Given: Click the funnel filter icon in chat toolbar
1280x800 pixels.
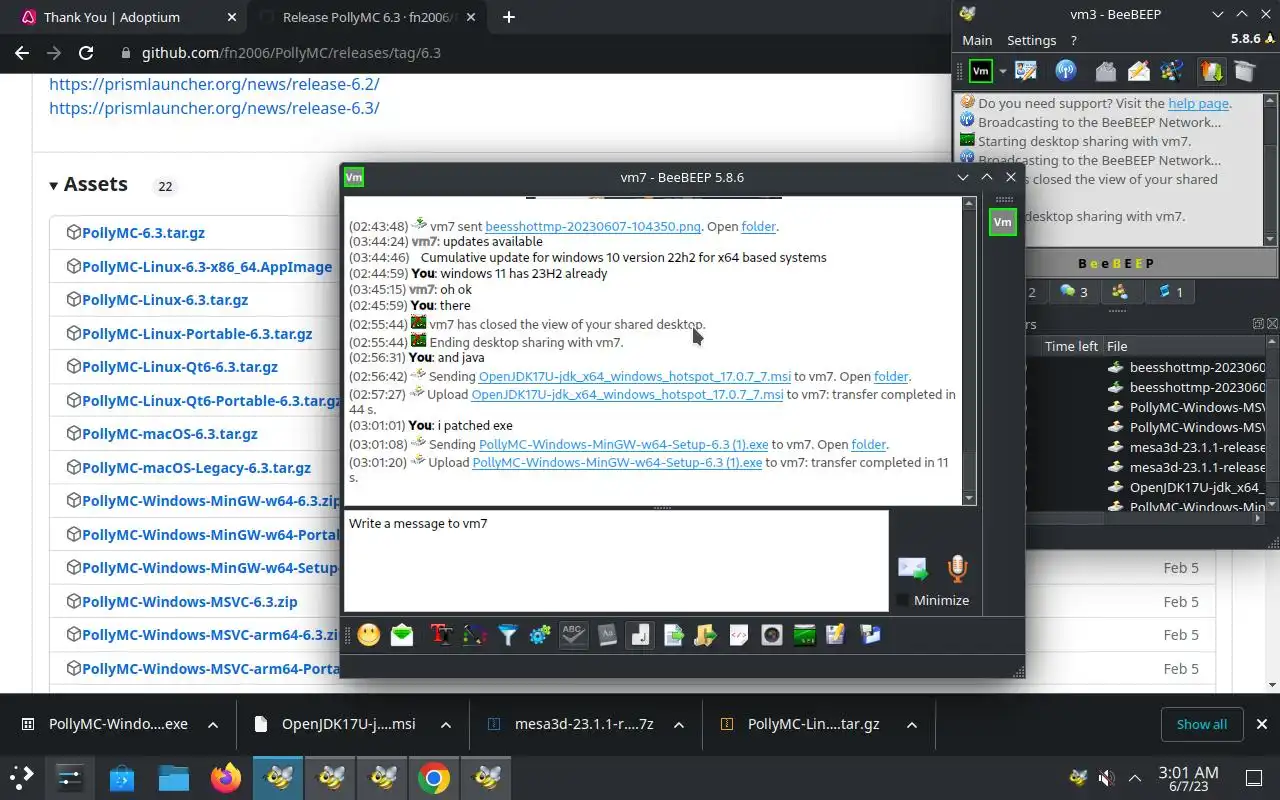Looking at the screenshot, I should pyautogui.click(x=507, y=635).
